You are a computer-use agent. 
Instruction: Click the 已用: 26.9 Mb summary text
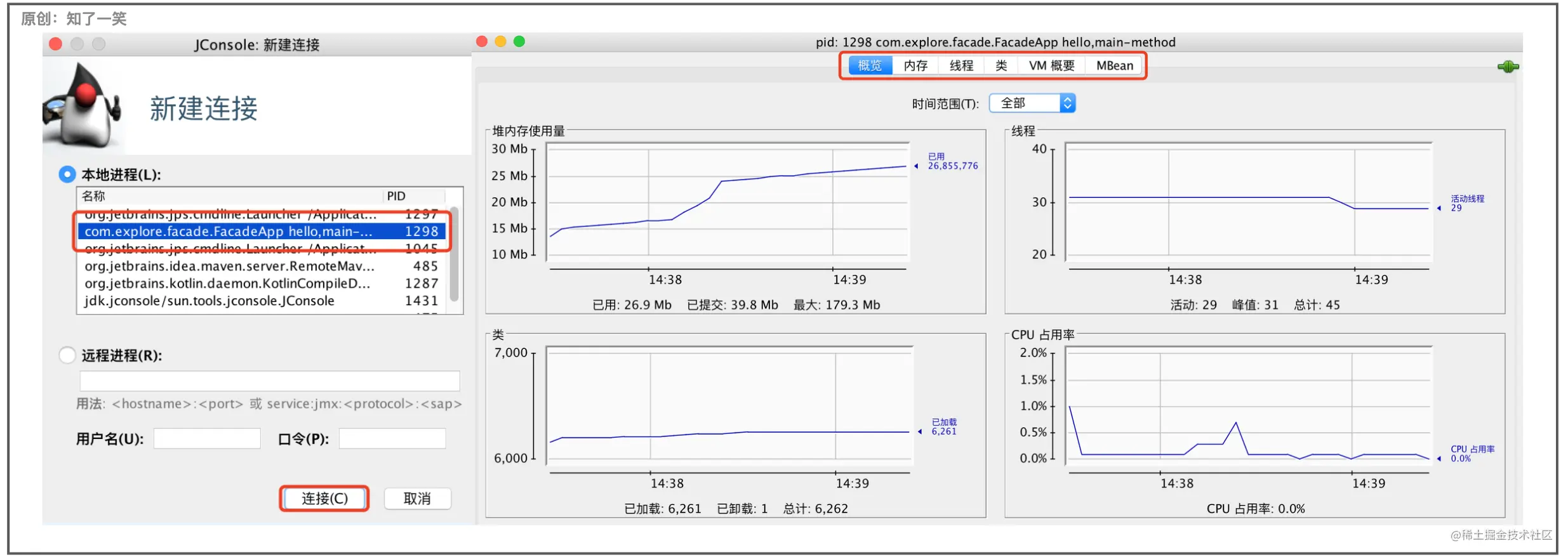[x=632, y=305]
